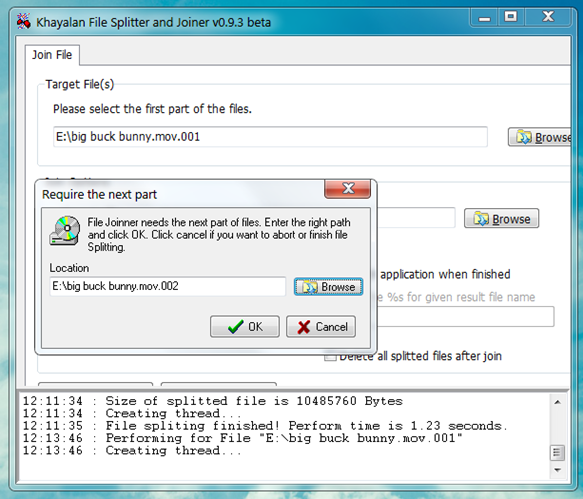Click the disc drive icon in dialog

tap(65, 230)
